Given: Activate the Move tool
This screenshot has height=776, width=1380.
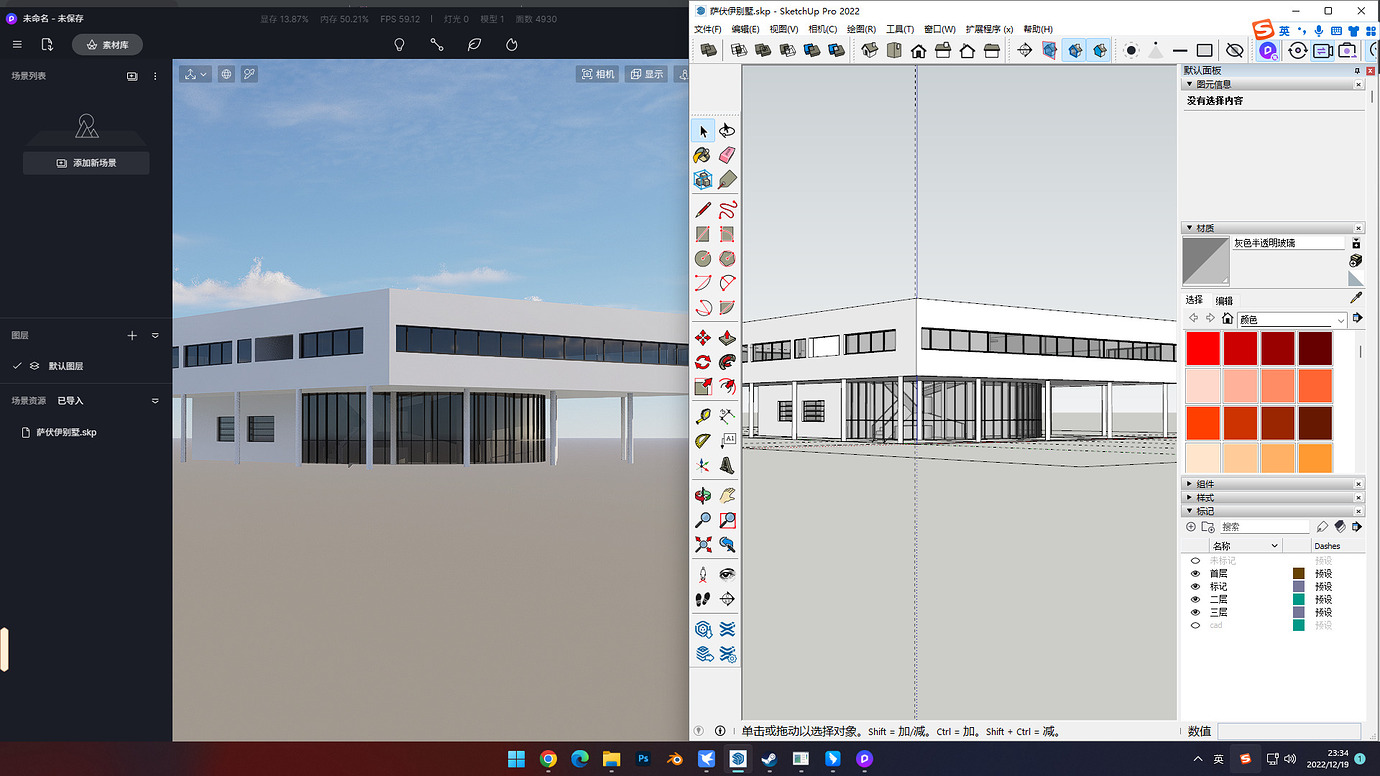Looking at the screenshot, I should [703, 338].
